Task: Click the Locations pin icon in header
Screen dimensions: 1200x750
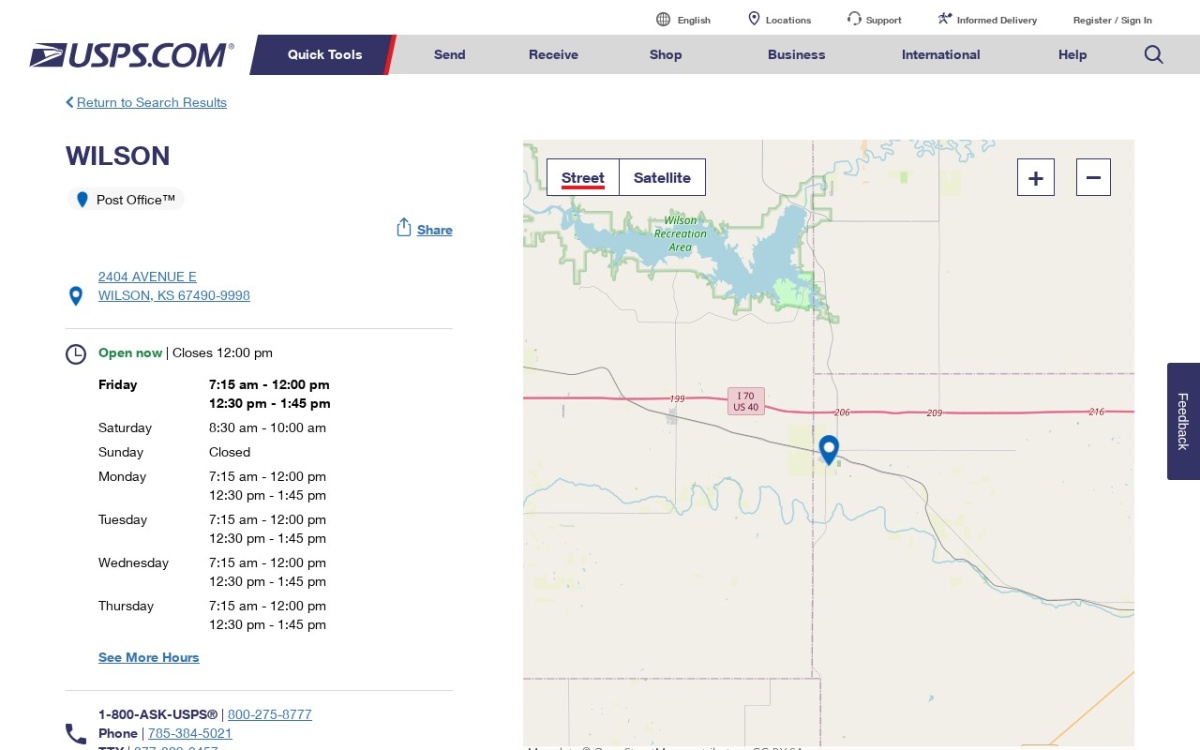Action: point(754,19)
